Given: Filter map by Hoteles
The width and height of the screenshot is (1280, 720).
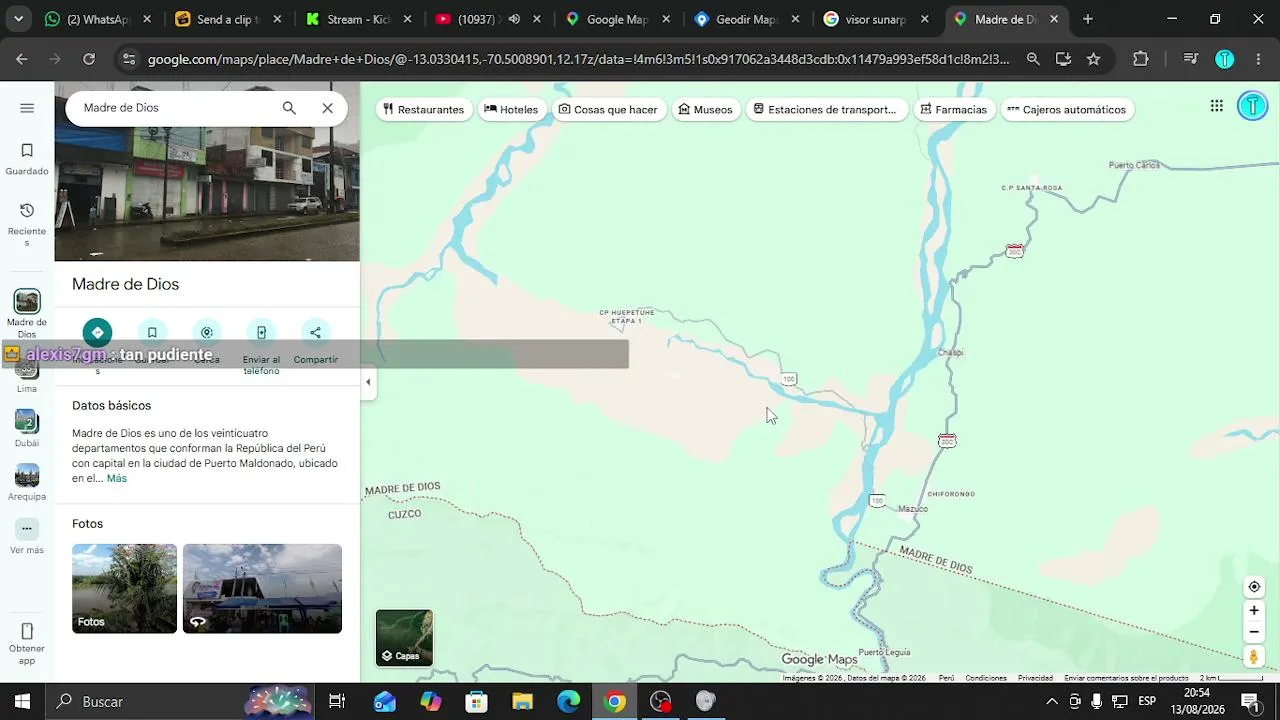Looking at the screenshot, I should pos(511,109).
